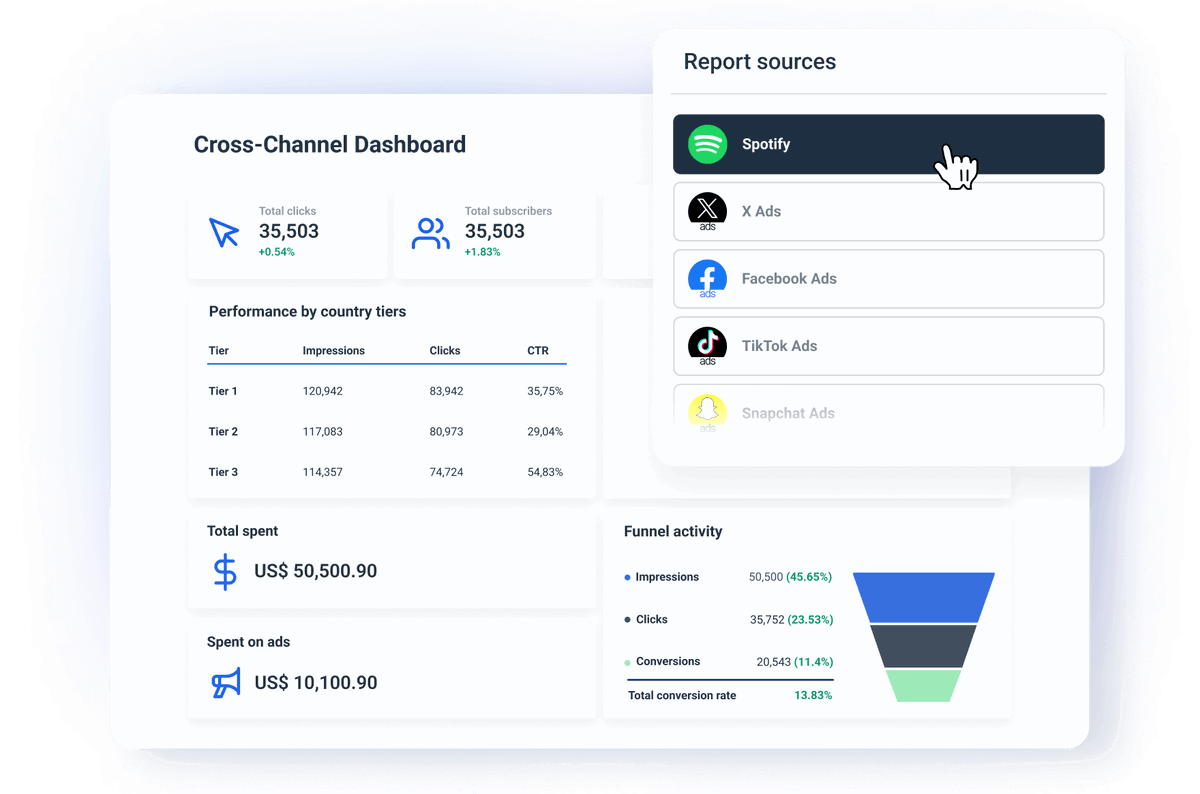The image size is (1200, 794).
Task: Open the Facebook Ads report source
Action: [888, 279]
